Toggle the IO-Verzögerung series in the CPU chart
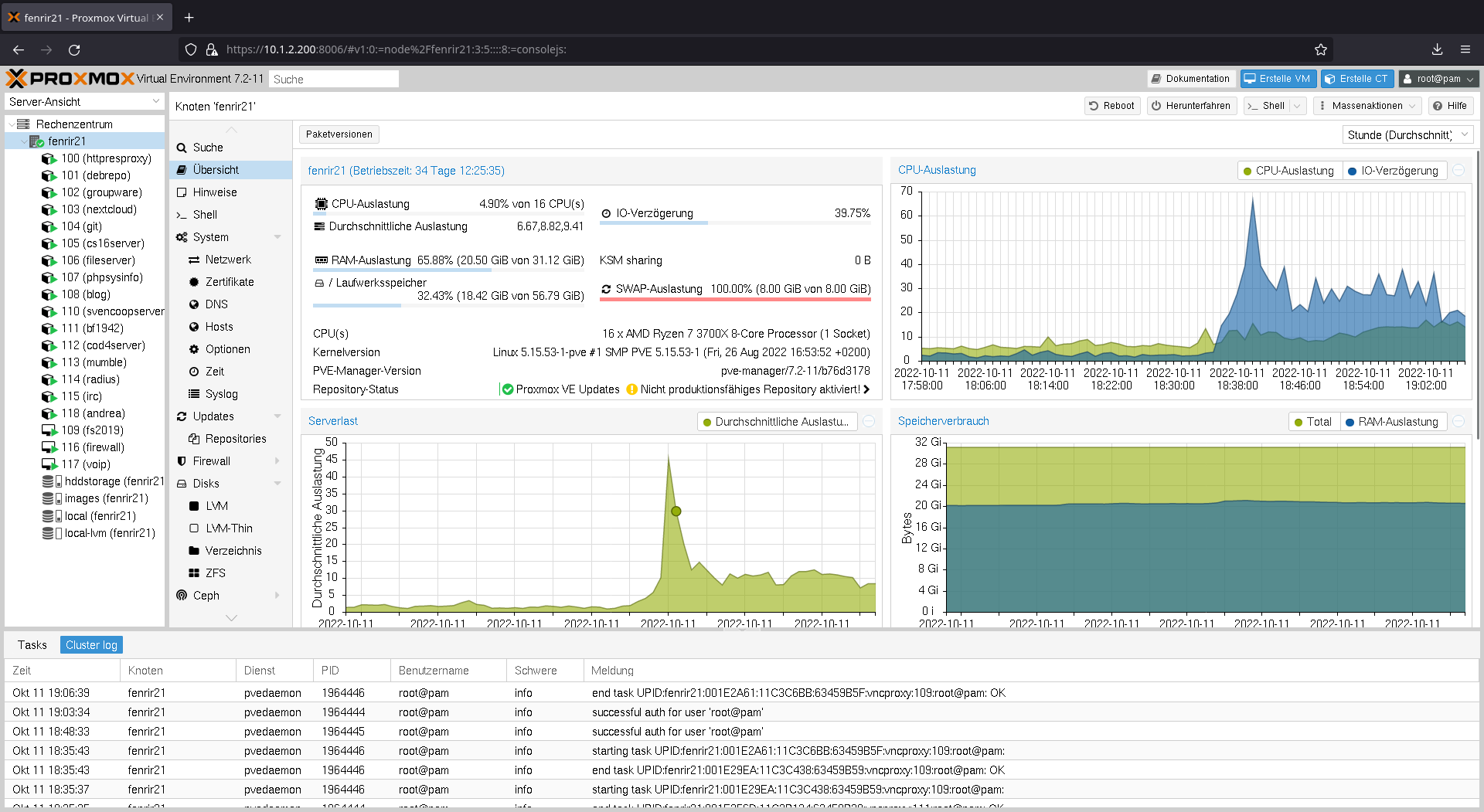Image resolution: width=1484 pixels, height=812 pixels. click(1394, 171)
